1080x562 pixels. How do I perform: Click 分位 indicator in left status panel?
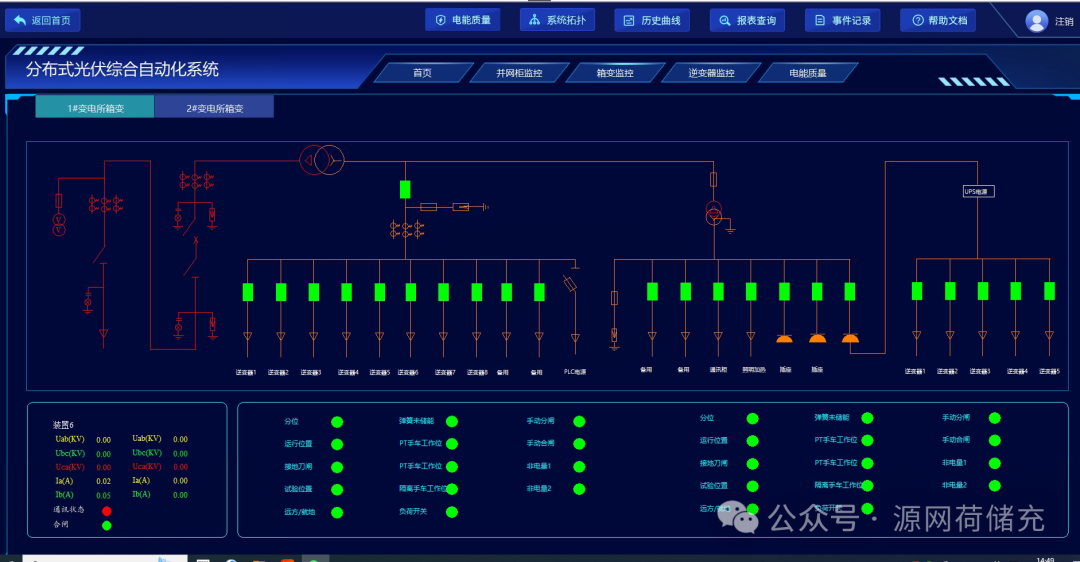coord(337,422)
